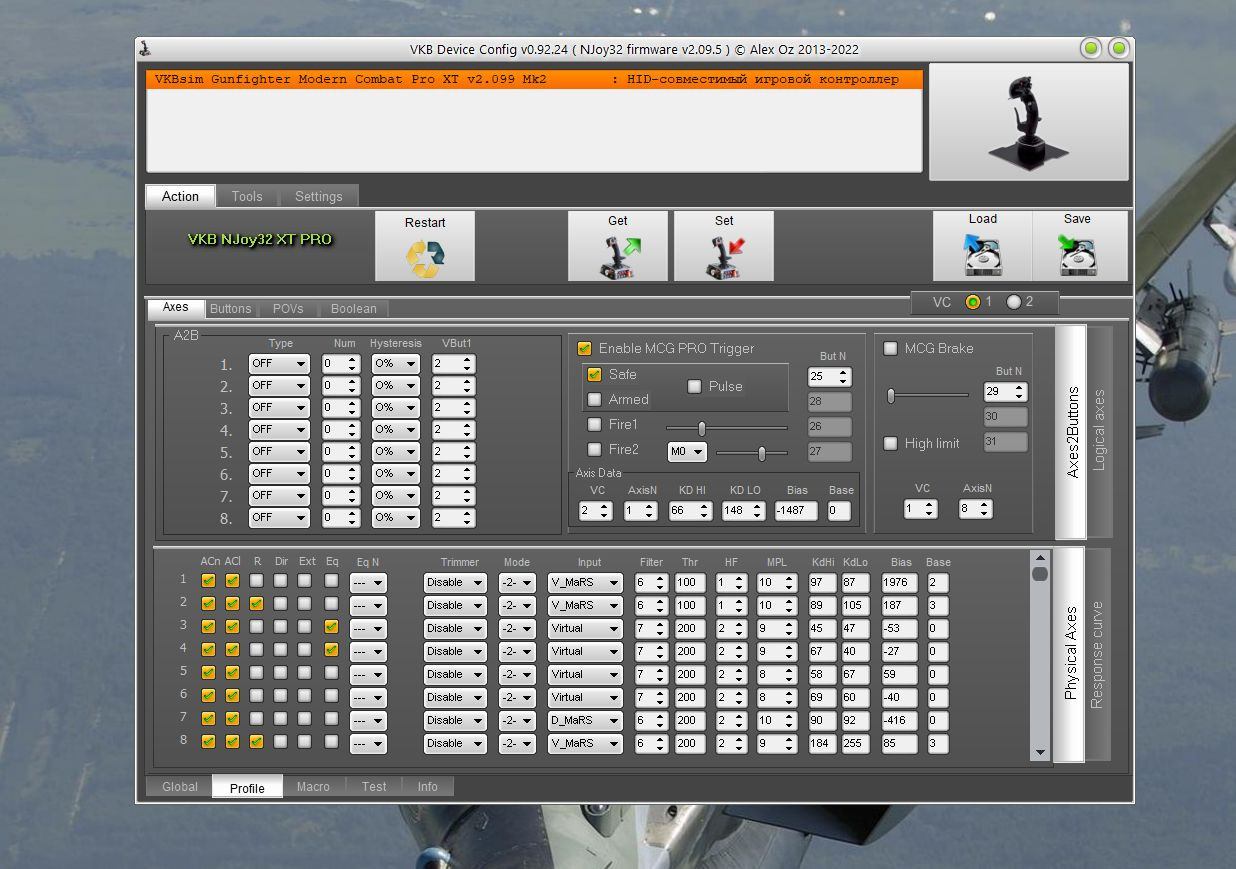Click the Restart recycle icon button

[425, 246]
